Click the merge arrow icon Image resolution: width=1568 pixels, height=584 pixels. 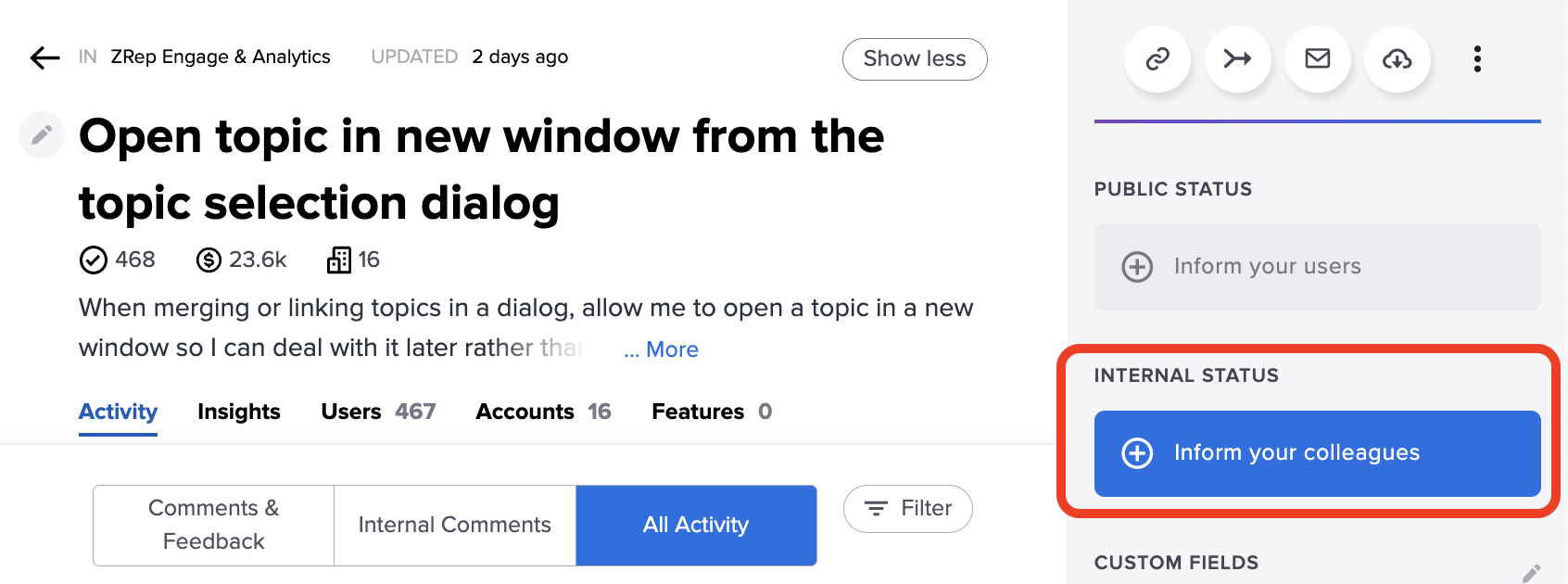(1238, 59)
